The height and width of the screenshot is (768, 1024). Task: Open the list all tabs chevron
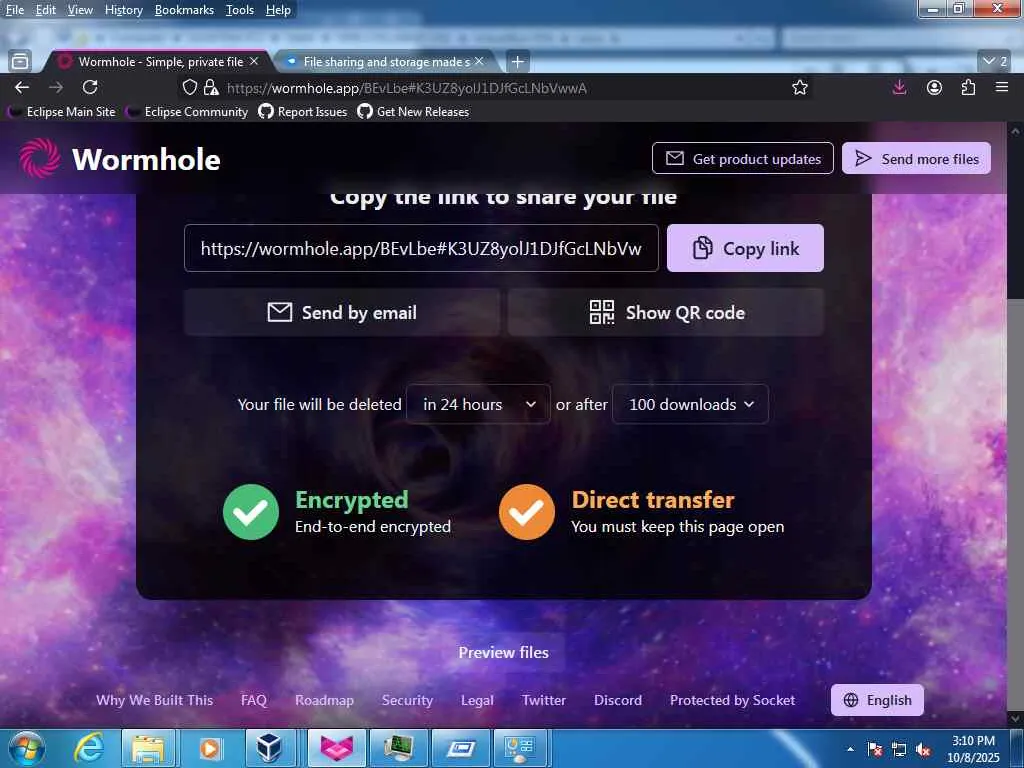tap(995, 61)
